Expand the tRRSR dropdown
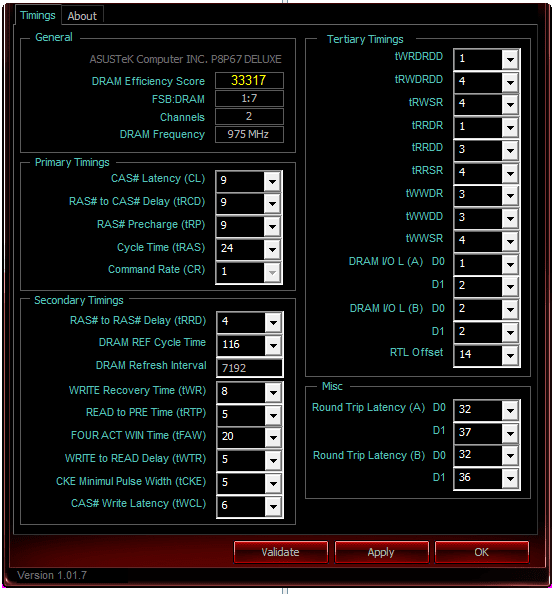Image resolution: width=554 pixels, height=594 pixels. [x=510, y=173]
